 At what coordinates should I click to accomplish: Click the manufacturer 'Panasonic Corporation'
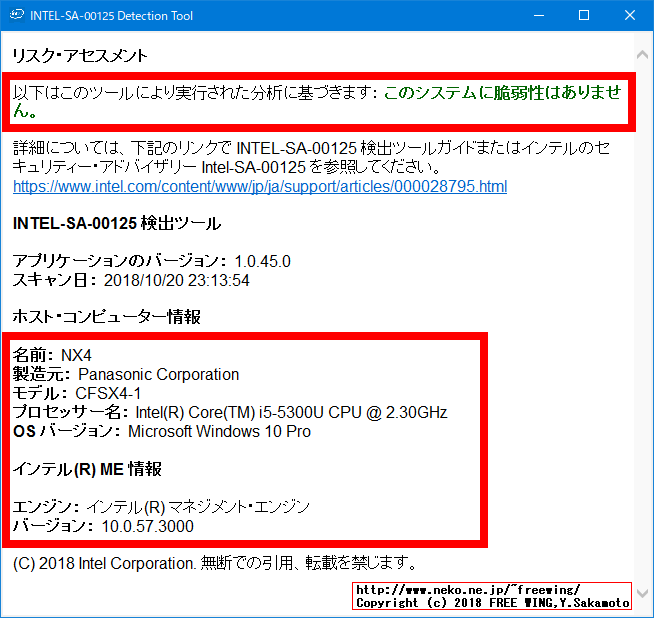[158, 374]
